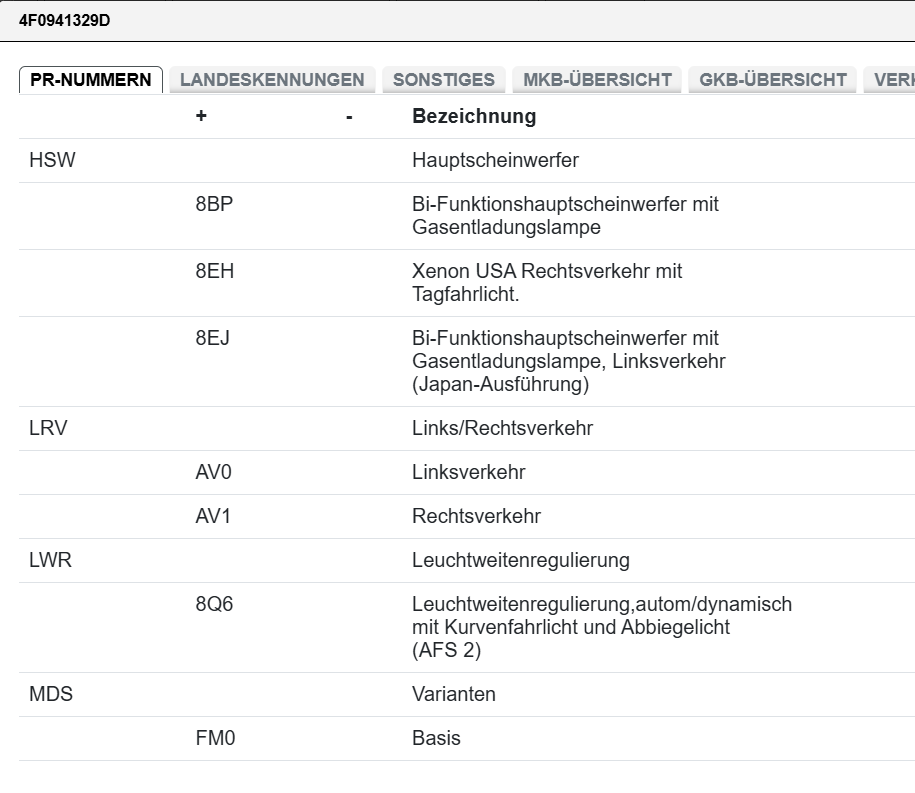This screenshot has width=915, height=793.
Task: Click the LWR Leuchtweitenregulierung group row
Action: point(467,560)
